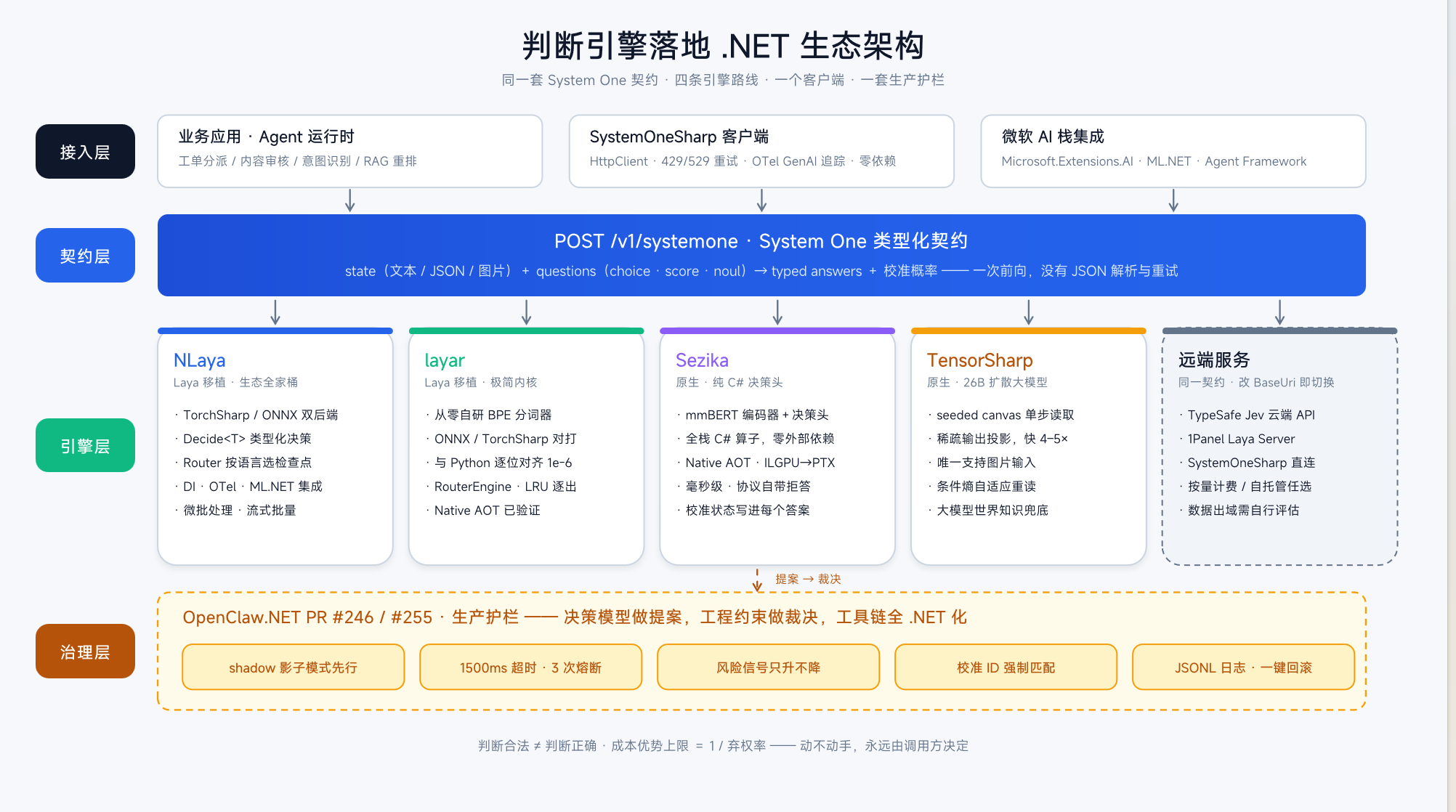Image resolution: width=1456 pixels, height=812 pixels.
Task: Open the NLaya engine title
Action: pyautogui.click(x=199, y=360)
